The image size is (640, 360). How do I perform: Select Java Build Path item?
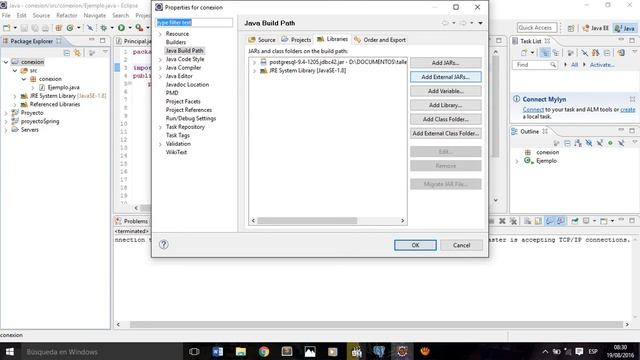pos(184,51)
